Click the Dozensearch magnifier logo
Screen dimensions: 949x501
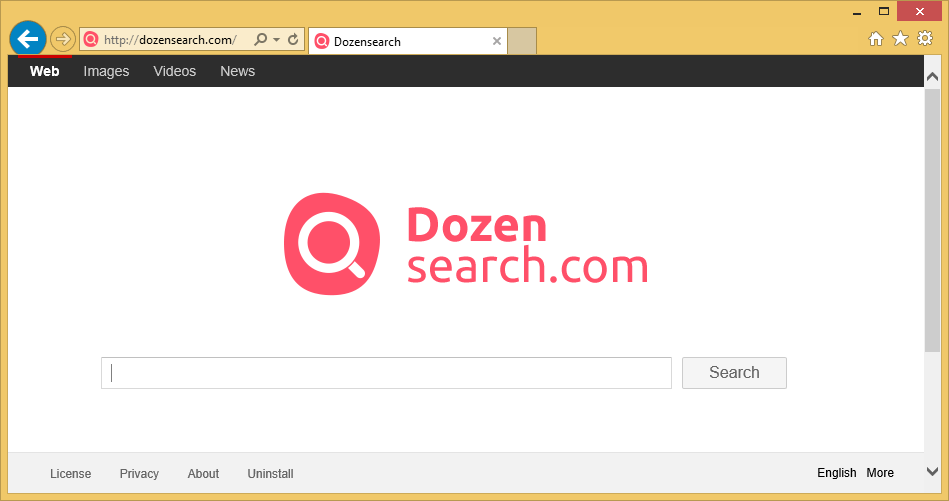[332, 244]
